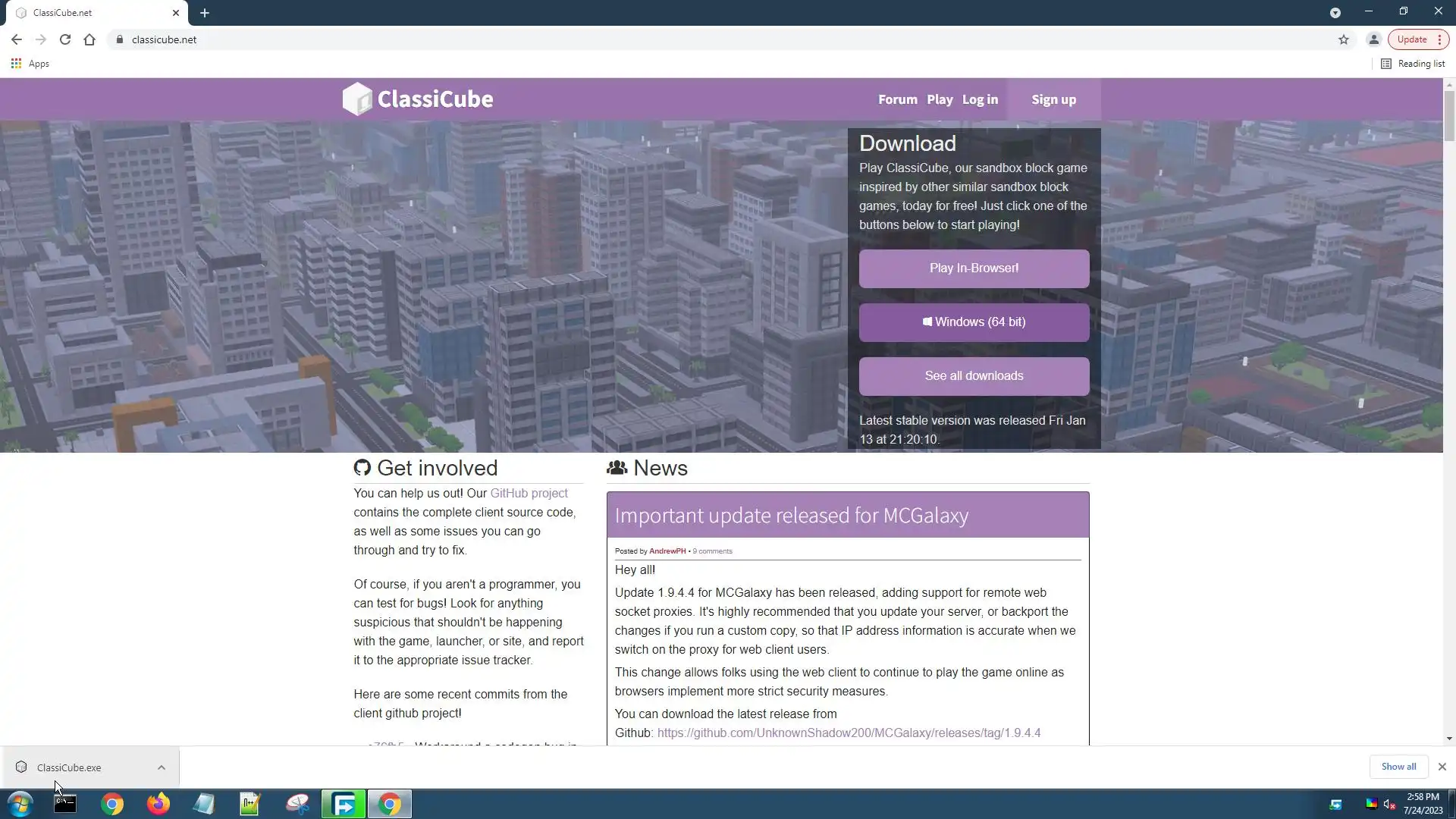Bookmark this page with star icon

1344,39
